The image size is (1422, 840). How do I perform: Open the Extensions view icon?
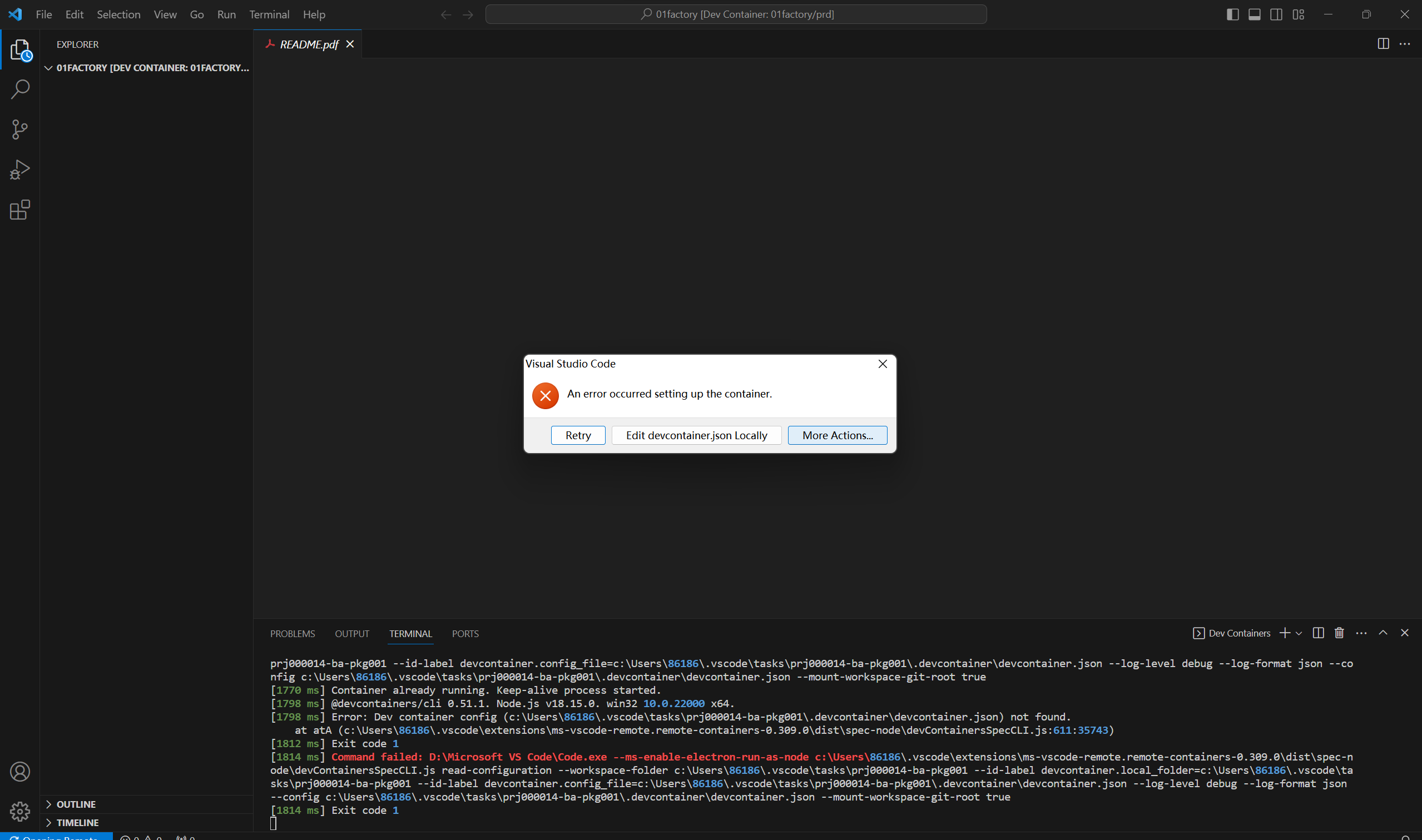click(21, 210)
